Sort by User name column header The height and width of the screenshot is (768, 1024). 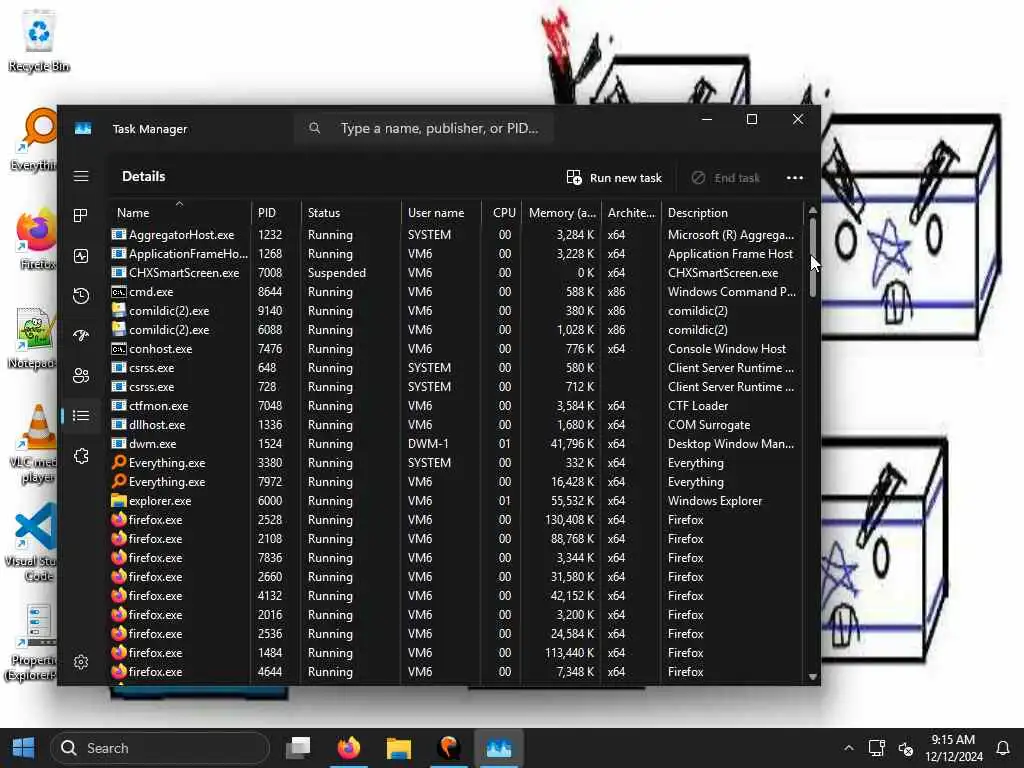[x=441, y=213]
